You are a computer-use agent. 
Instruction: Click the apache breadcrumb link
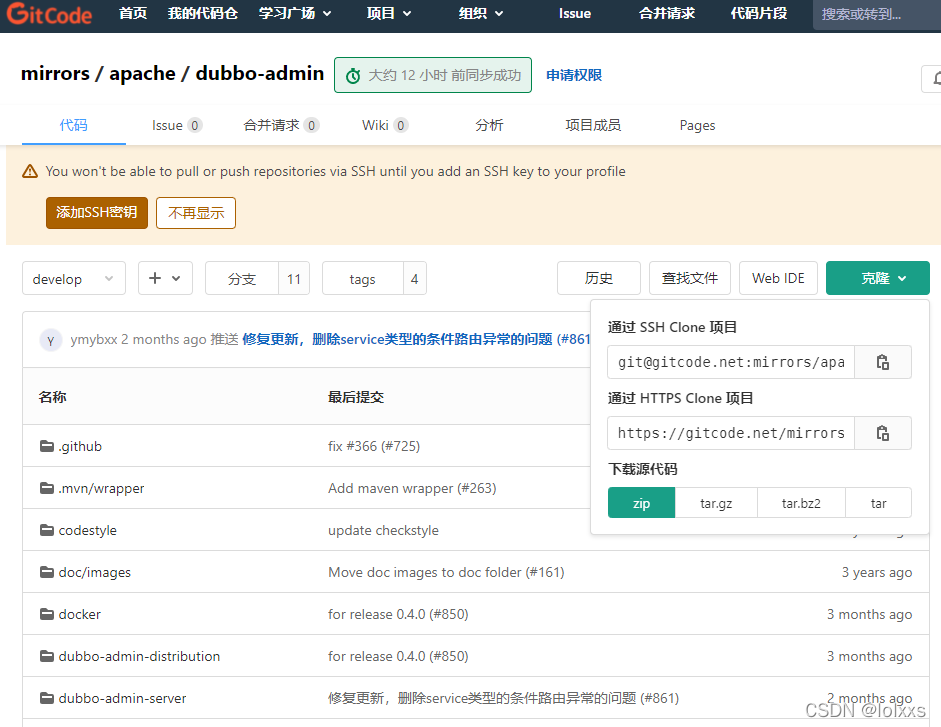click(x=142, y=73)
